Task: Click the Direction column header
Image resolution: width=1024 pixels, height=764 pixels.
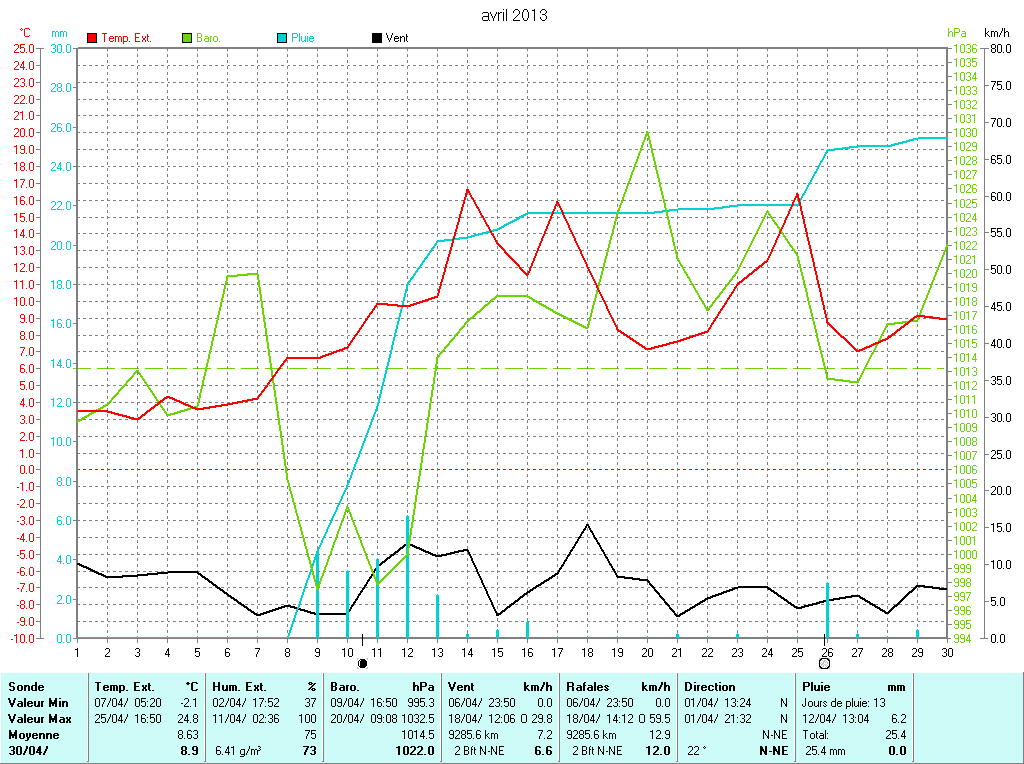Action: click(x=709, y=687)
